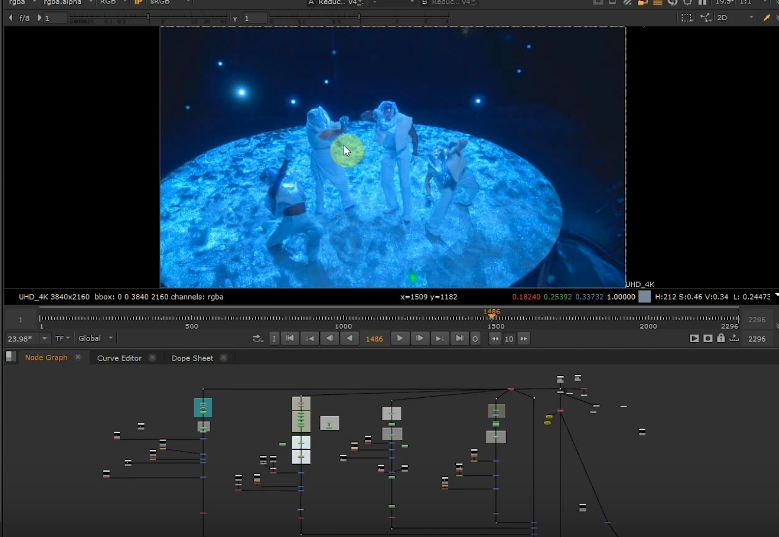This screenshot has width=779, height=537.
Task: Open the Dope Sheet tab
Action: click(x=192, y=358)
